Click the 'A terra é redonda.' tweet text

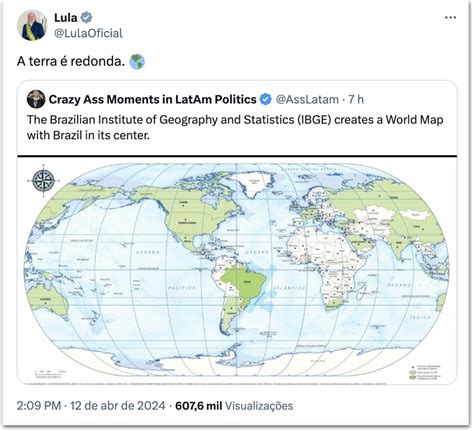[x=71, y=62]
